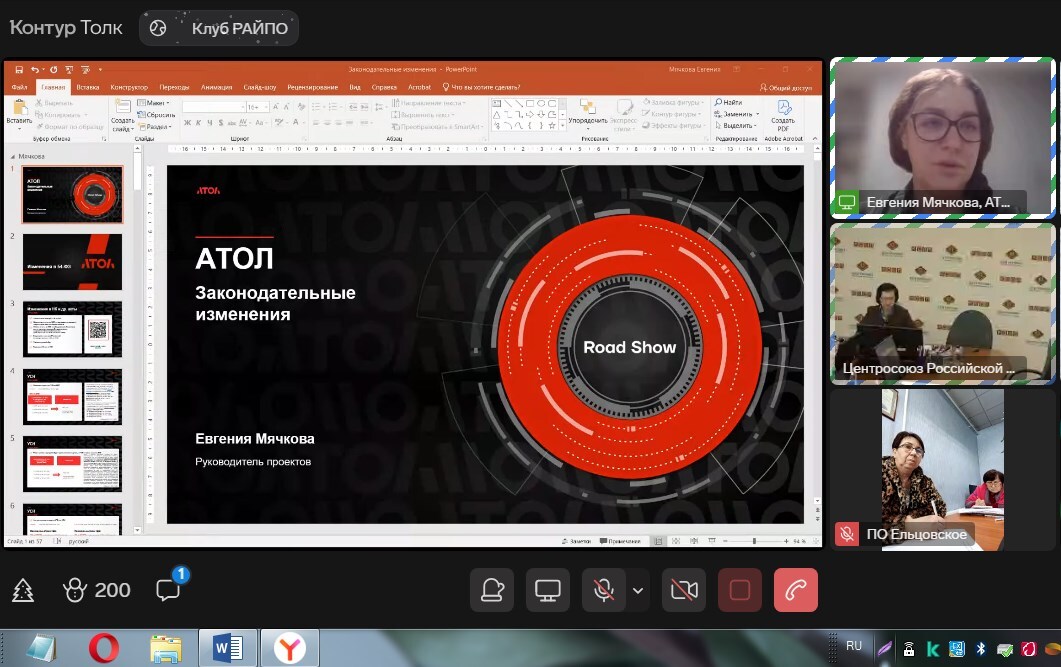Click the Создать PDF Acrobat button
This screenshot has width=1061, height=667.
783,116
